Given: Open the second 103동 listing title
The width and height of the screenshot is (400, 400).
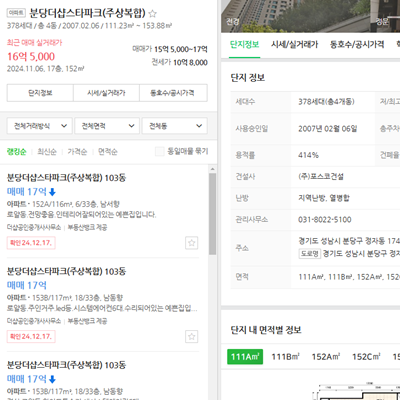Looking at the screenshot, I should coord(66,271).
